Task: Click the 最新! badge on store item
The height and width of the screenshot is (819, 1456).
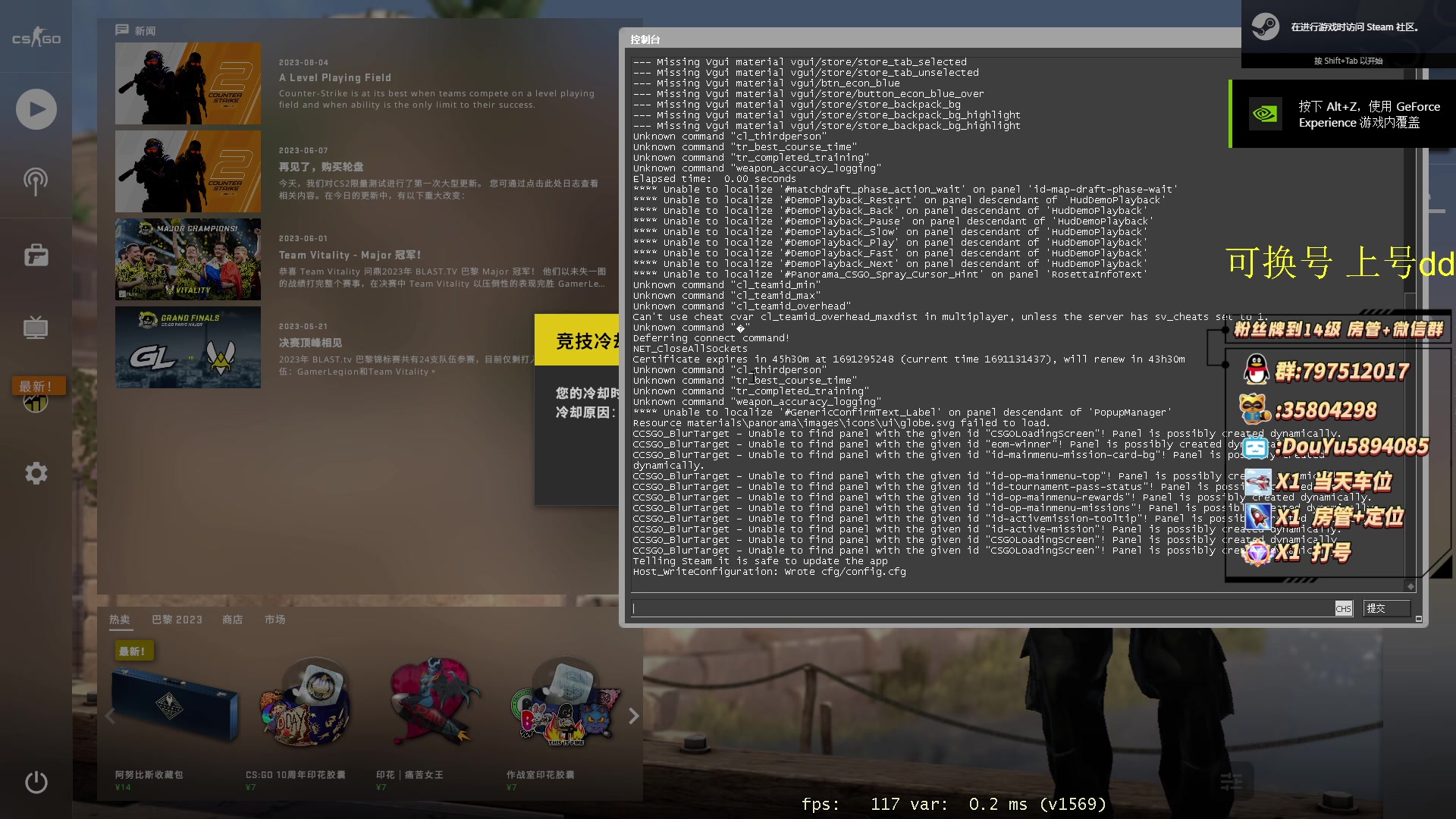Action: 133,651
